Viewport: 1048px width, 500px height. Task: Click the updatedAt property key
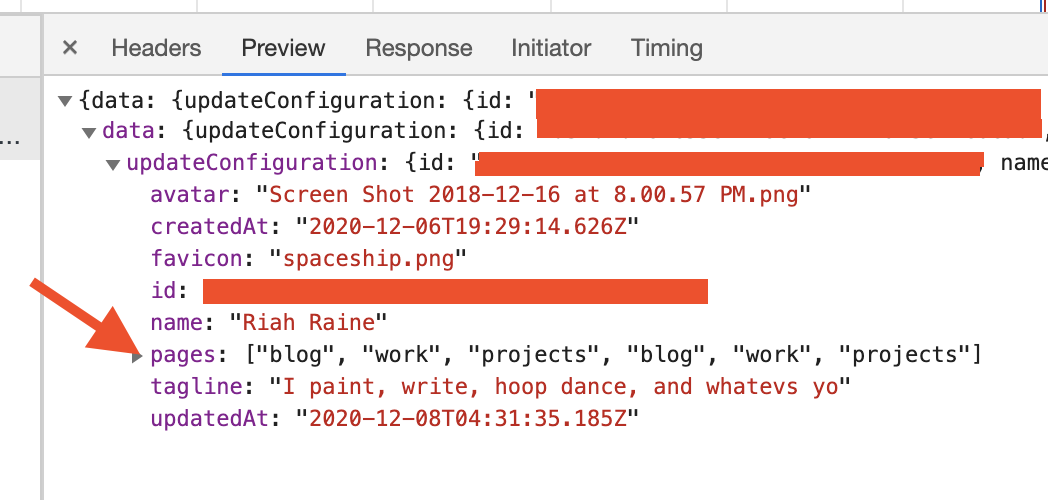click(x=210, y=418)
